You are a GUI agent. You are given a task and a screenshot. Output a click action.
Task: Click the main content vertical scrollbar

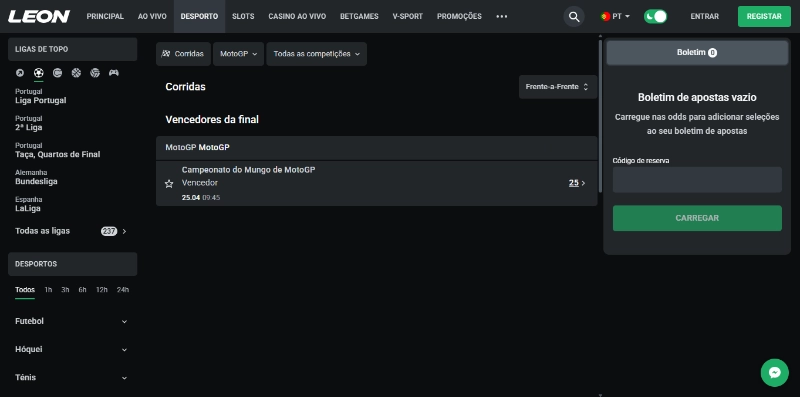[600, 115]
